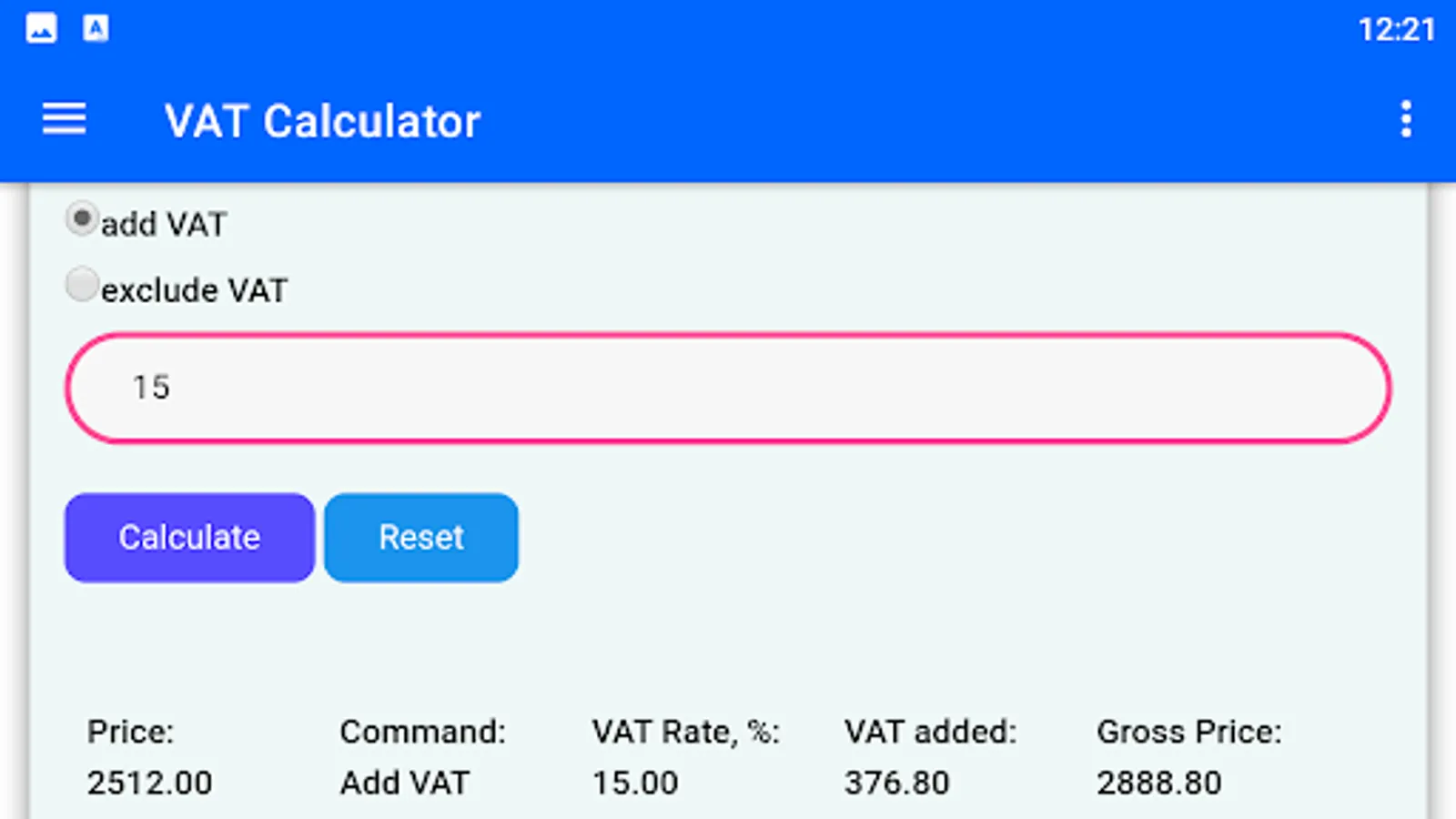Tap the Price value 2512.00
The height and width of the screenshot is (819, 1456).
point(150,783)
